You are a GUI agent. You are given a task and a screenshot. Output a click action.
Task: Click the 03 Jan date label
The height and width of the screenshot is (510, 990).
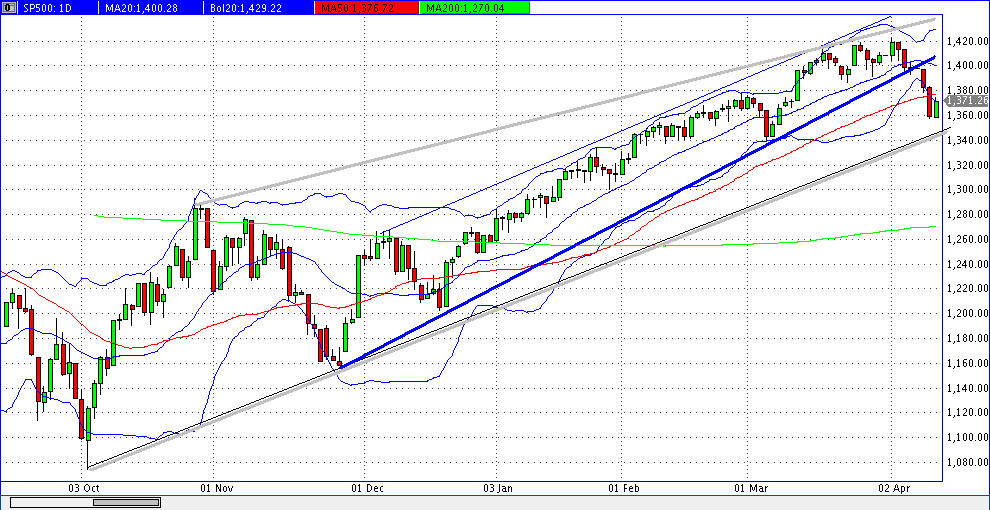click(498, 488)
